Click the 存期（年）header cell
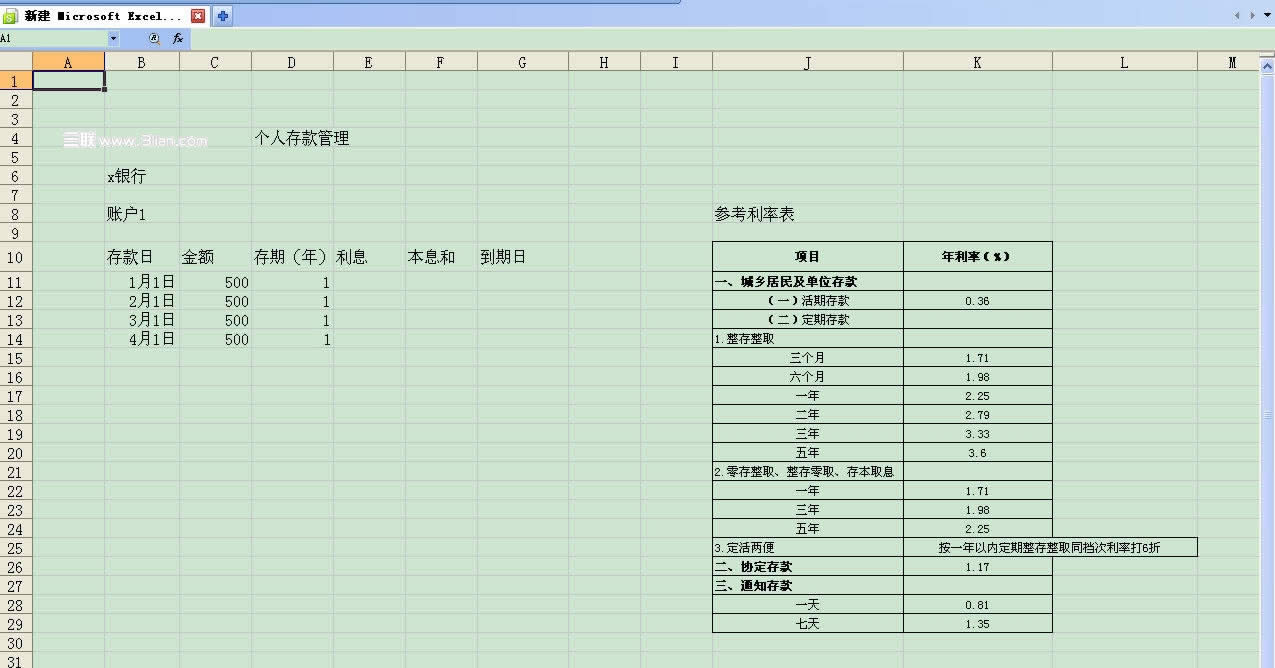This screenshot has height=668, width=1275. click(x=292, y=257)
